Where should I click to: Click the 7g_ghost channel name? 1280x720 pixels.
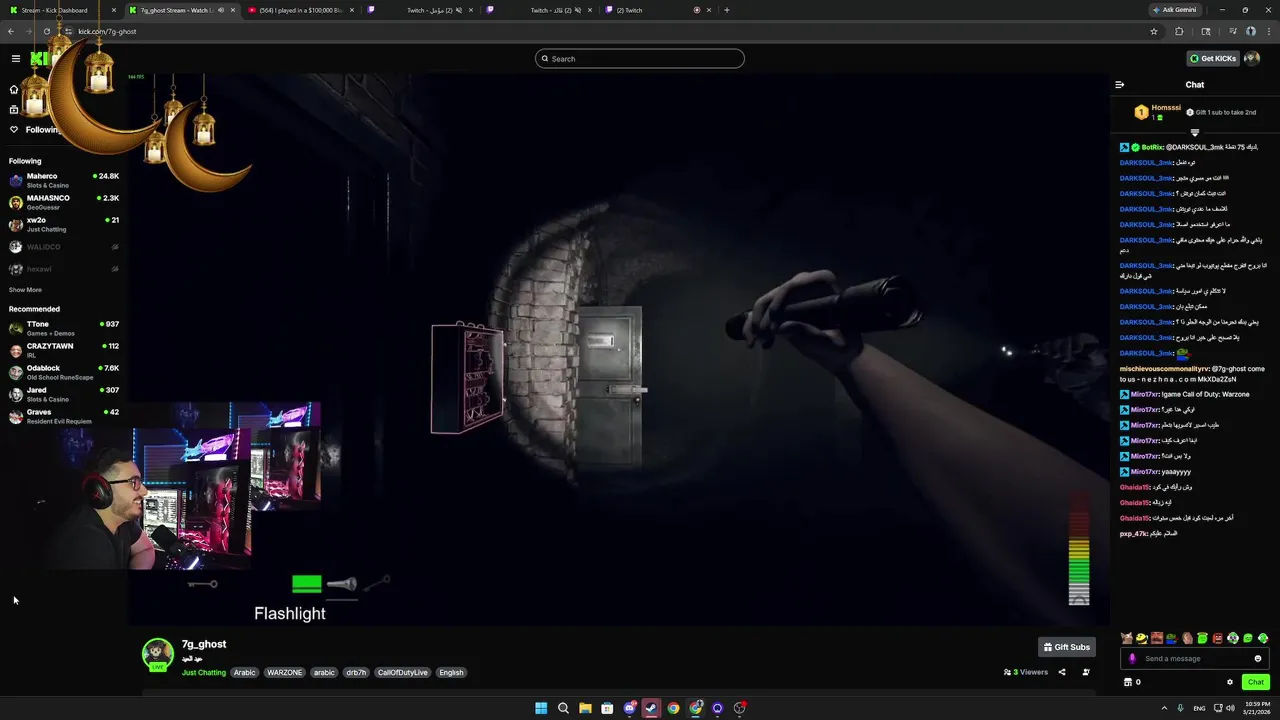pos(204,645)
